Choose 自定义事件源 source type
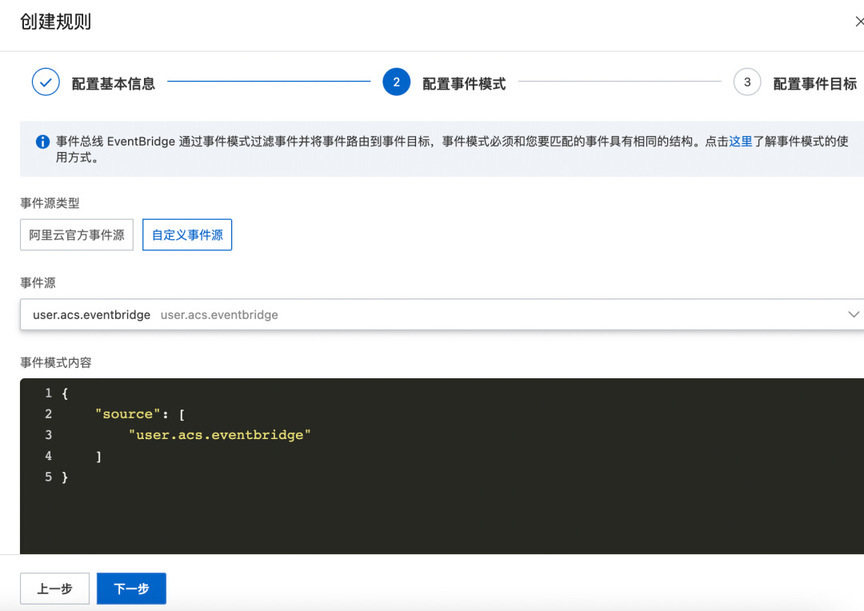The width and height of the screenshot is (864, 611). [187, 235]
